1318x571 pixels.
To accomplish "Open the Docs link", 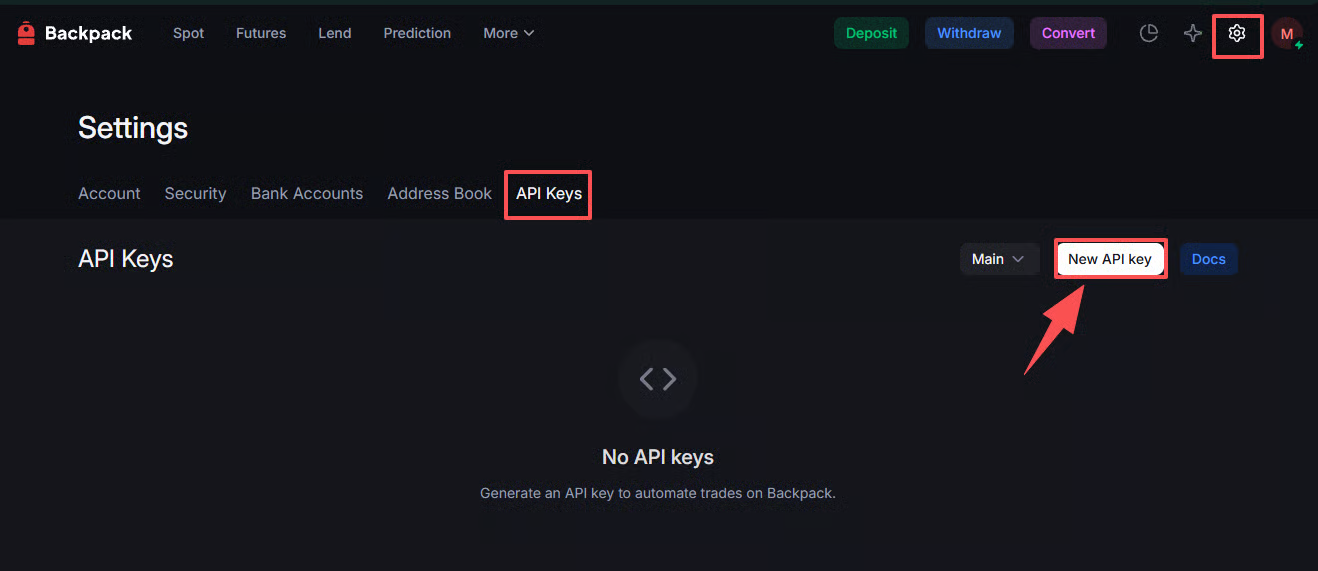I will click(1208, 259).
